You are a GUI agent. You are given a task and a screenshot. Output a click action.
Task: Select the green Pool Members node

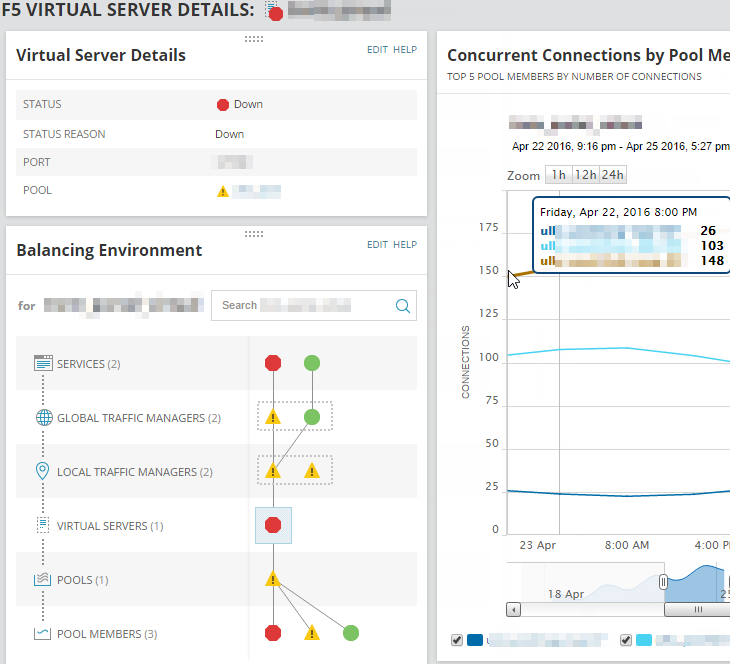pos(350,633)
